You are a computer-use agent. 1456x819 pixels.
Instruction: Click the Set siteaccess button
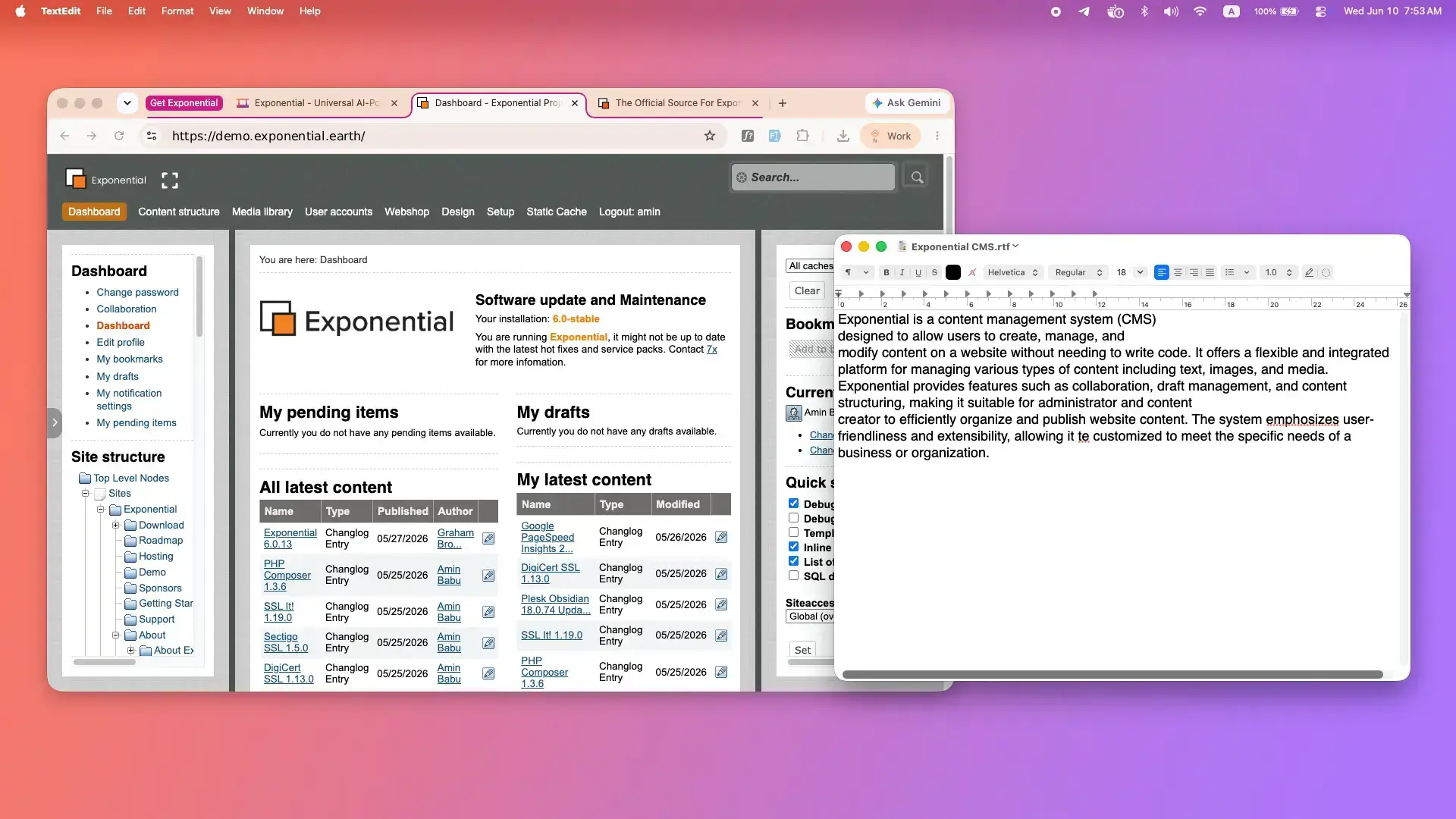802,650
